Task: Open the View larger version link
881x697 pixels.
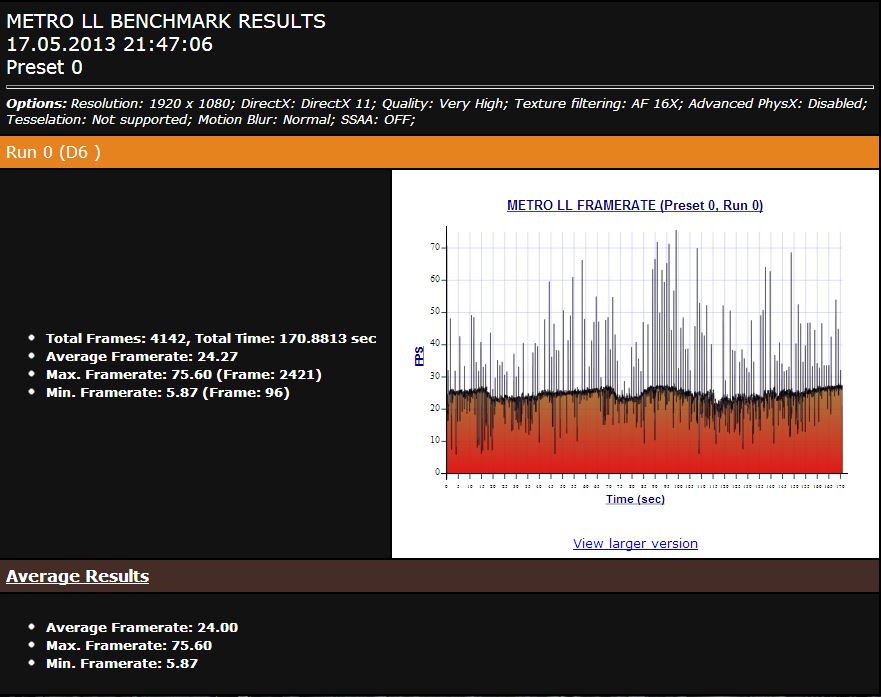Action: (x=635, y=544)
